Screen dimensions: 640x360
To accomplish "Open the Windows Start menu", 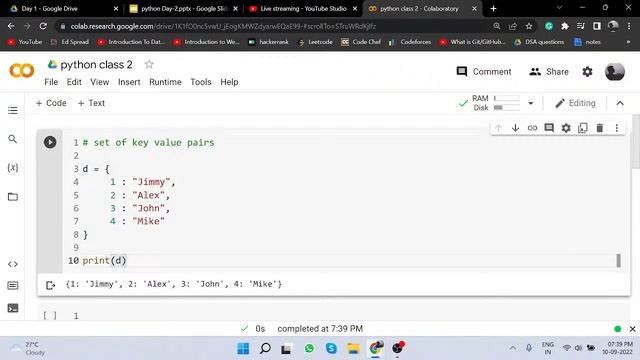I will (x=243, y=349).
